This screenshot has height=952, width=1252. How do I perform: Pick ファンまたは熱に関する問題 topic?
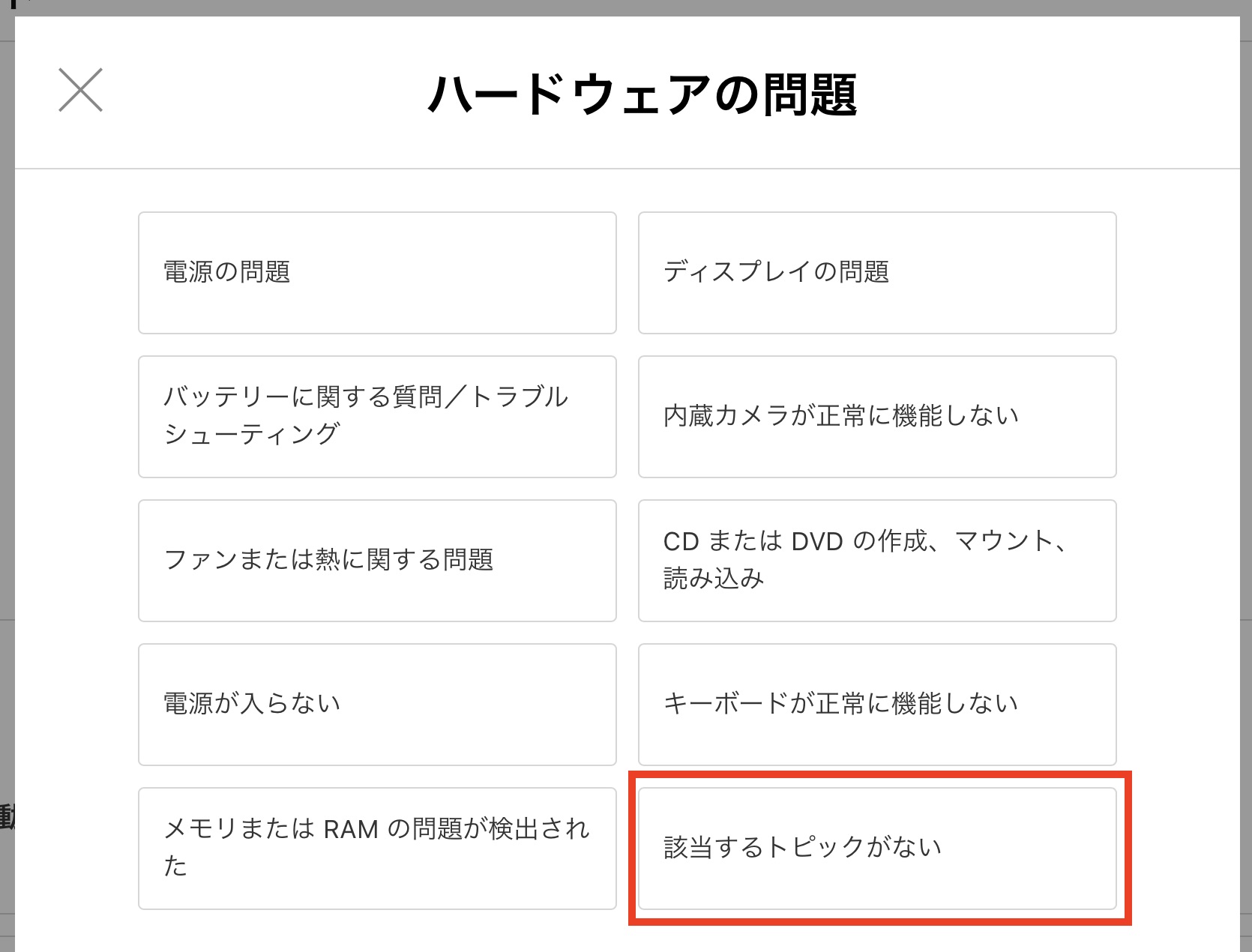pos(377,561)
